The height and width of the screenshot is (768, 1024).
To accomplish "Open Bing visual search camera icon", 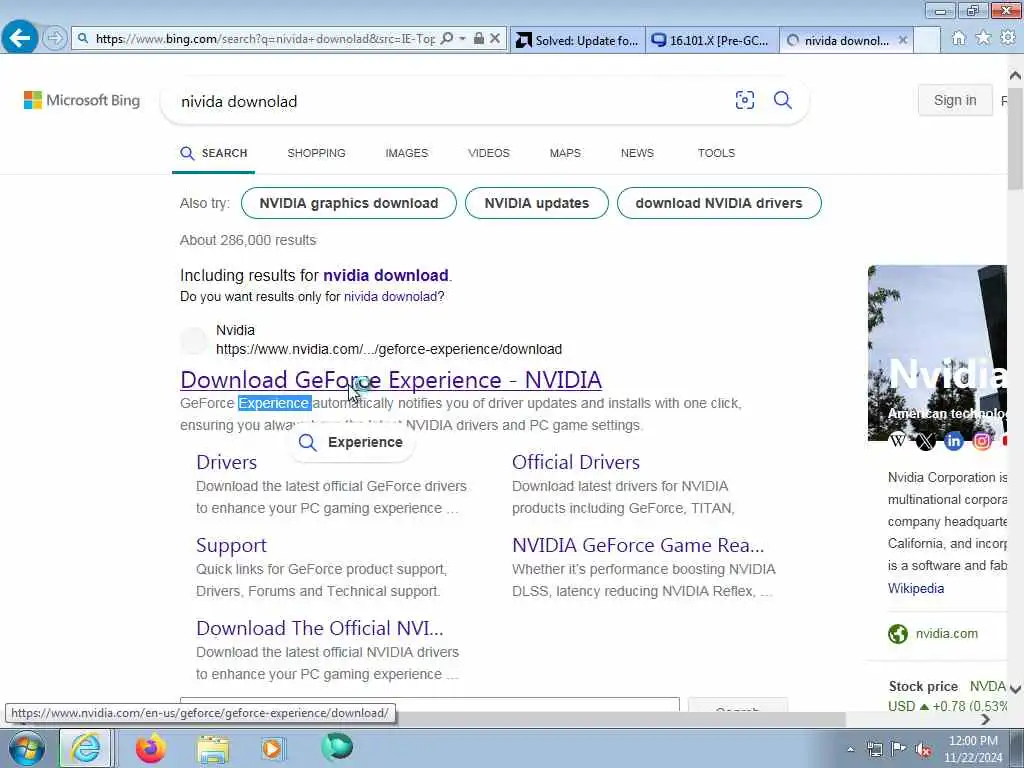I will coord(744,100).
